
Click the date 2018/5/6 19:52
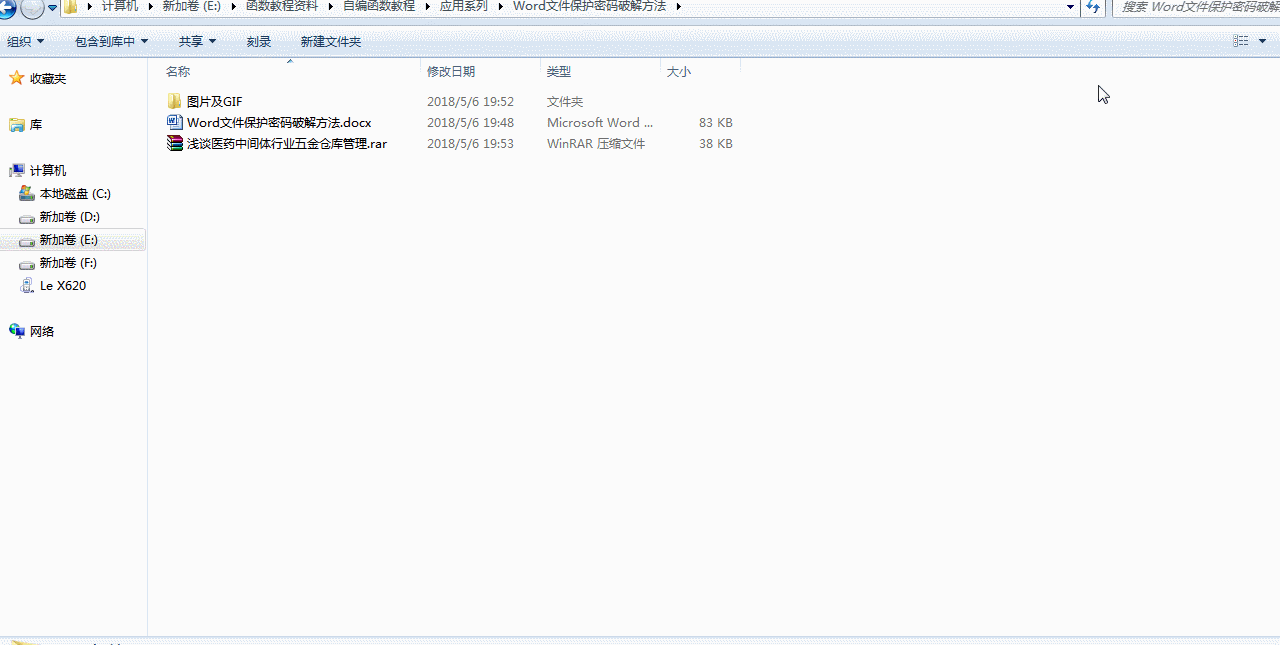click(470, 101)
